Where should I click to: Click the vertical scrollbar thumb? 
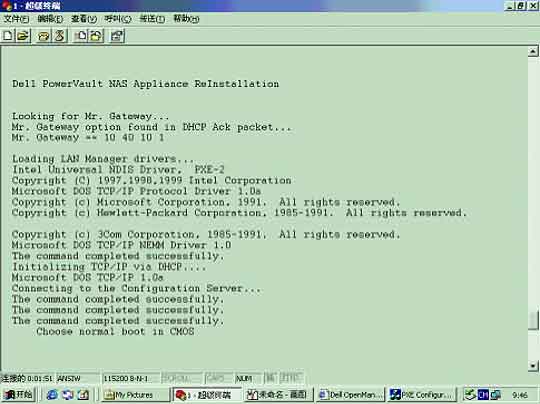tap(533, 321)
